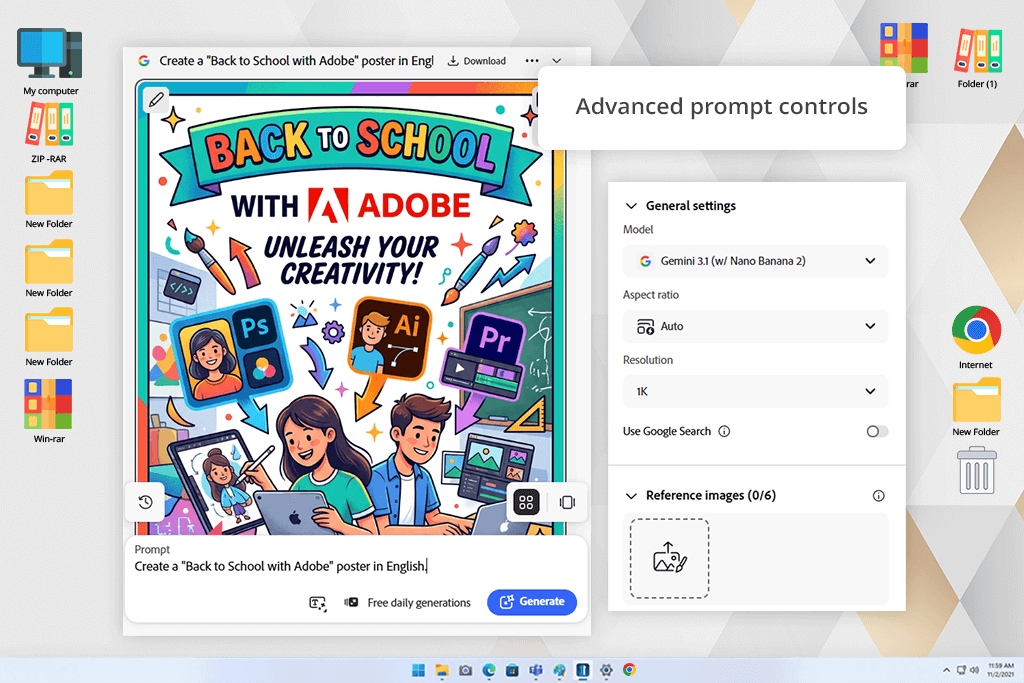The height and width of the screenshot is (683, 1024).
Task: Open the Resolution 1K dropdown
Action: tap(756, 392)
